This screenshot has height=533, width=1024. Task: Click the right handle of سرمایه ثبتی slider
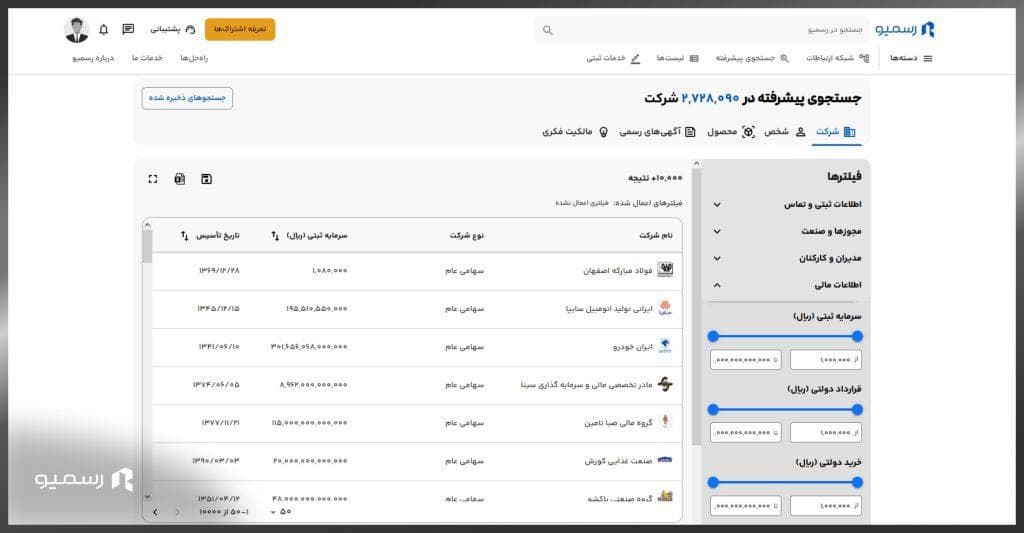pos(857,336)
